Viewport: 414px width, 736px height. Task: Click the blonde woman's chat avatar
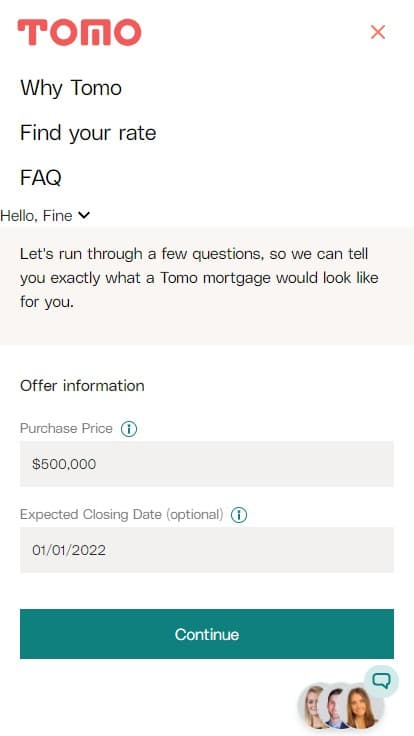tap(314, 708)
